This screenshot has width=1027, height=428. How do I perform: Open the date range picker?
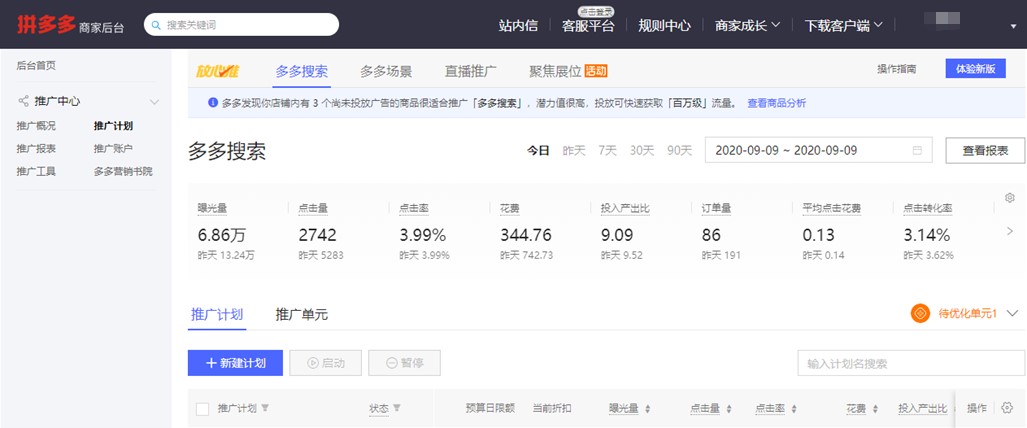click(x=819, y=150)
